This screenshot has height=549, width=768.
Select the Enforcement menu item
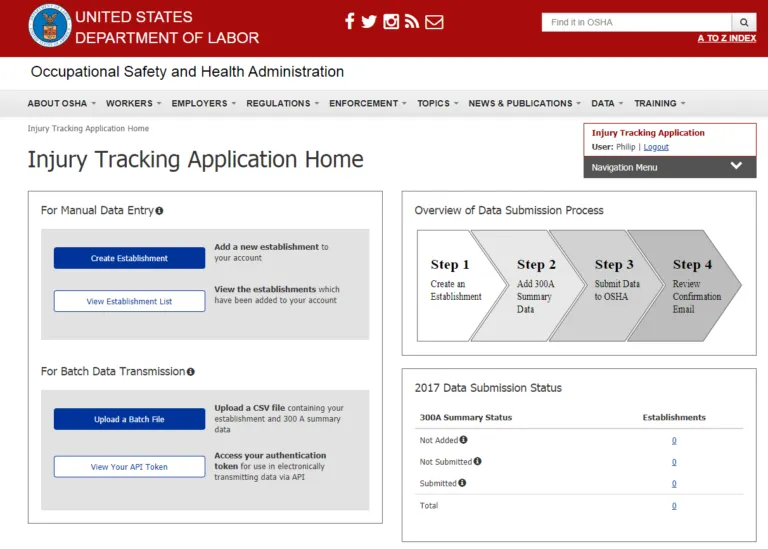(x=368, y=103)
